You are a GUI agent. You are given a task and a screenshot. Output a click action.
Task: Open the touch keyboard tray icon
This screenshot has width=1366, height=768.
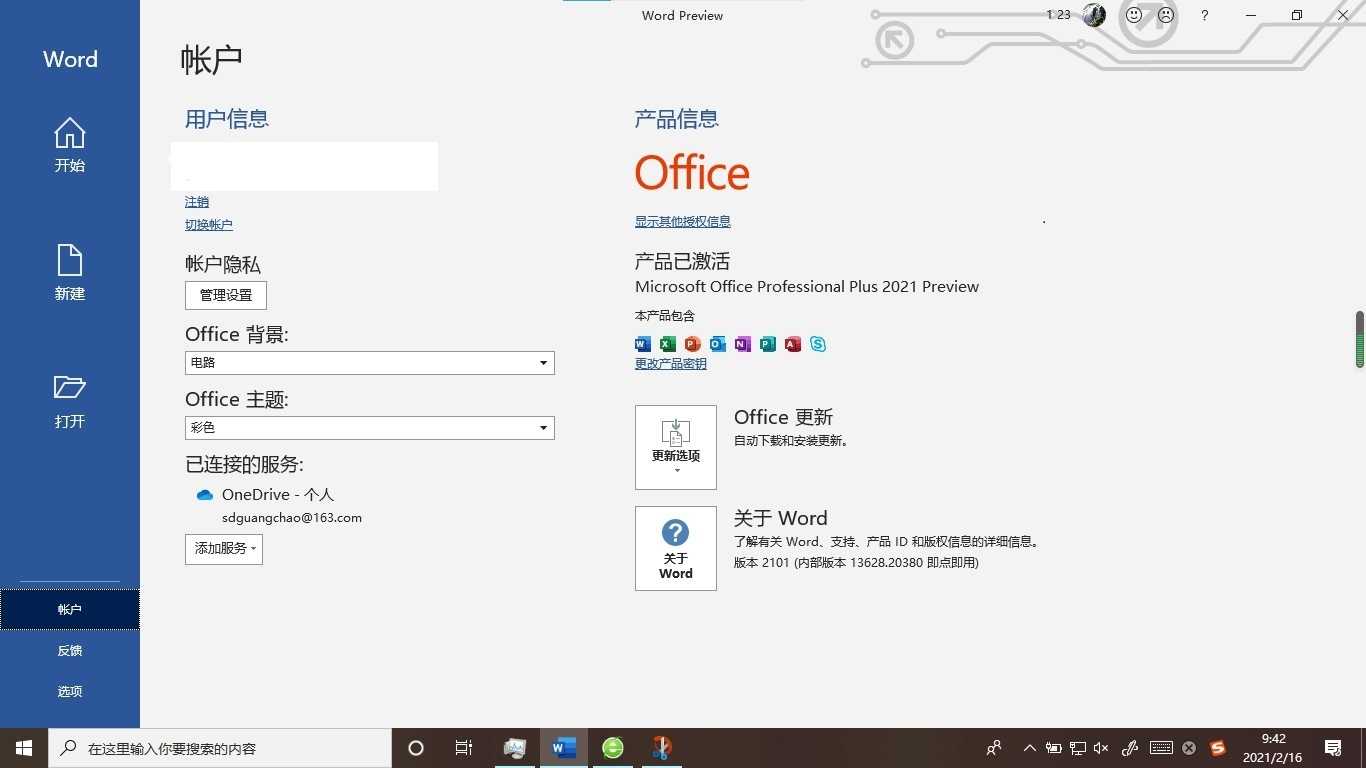[1161, 748]
